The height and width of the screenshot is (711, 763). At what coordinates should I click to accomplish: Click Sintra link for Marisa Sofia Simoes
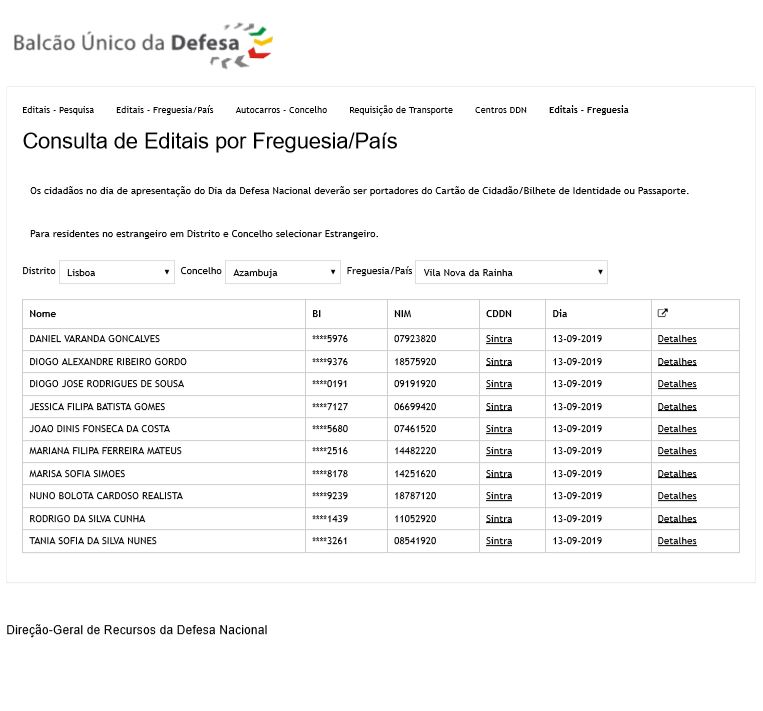pos(498,474)
